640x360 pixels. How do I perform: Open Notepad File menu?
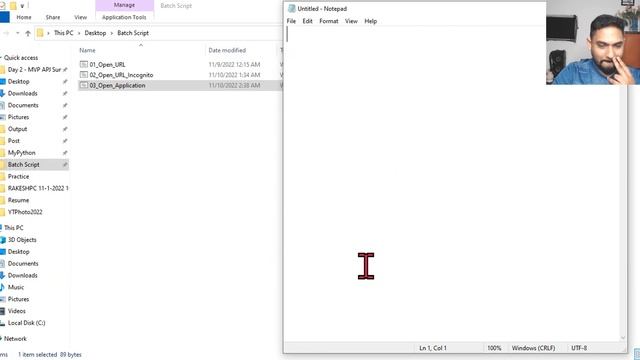pyautogui.click(x=291, y=21)
